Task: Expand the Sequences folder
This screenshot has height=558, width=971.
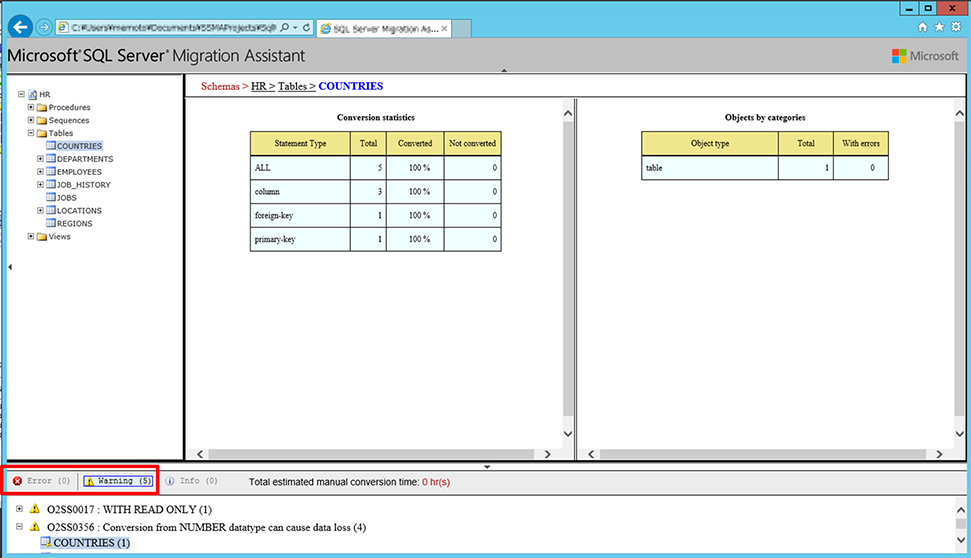Action: pyautogui.click(x=30, y=120)
